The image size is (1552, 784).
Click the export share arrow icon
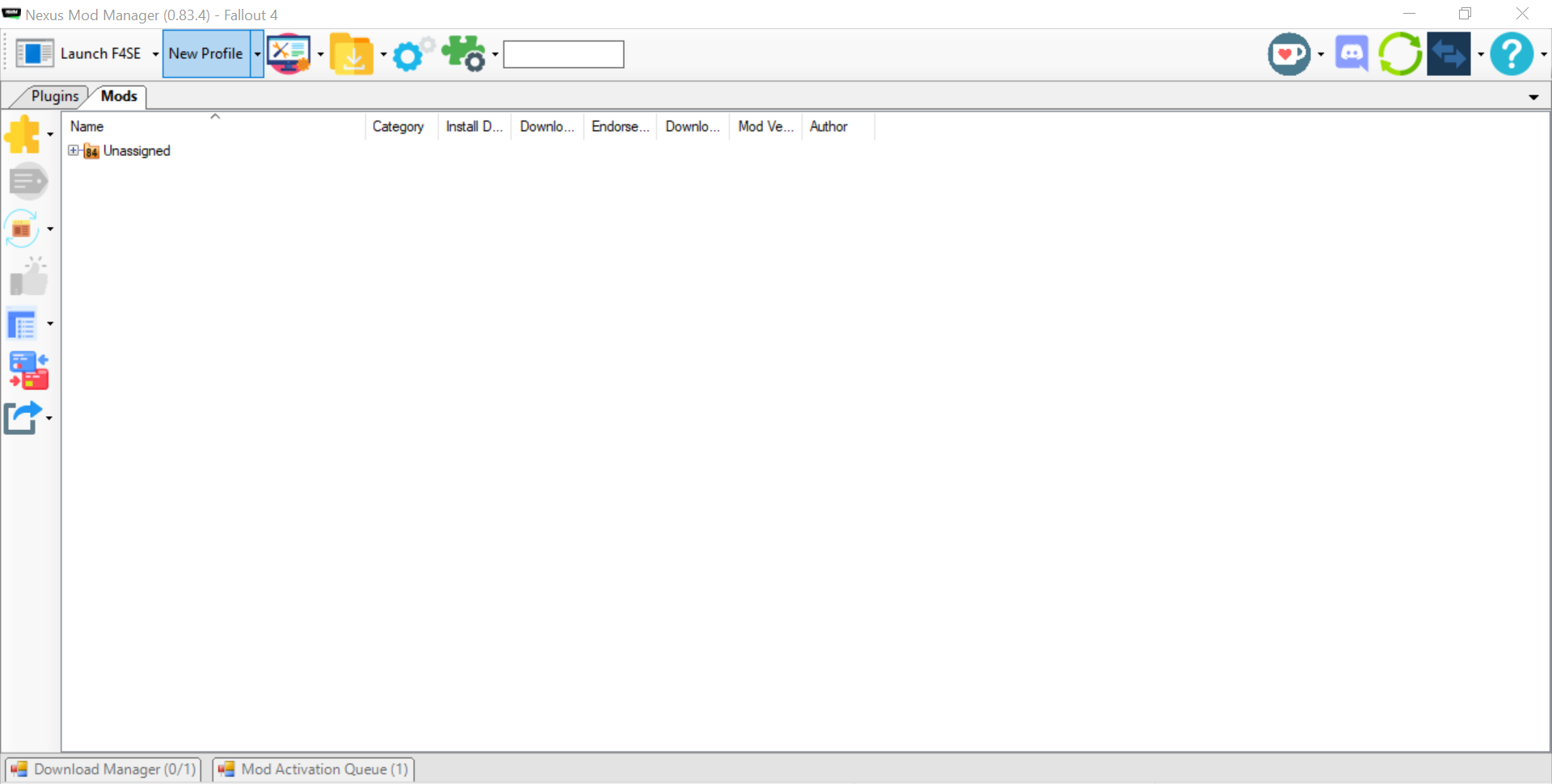[x=23, y=418]
